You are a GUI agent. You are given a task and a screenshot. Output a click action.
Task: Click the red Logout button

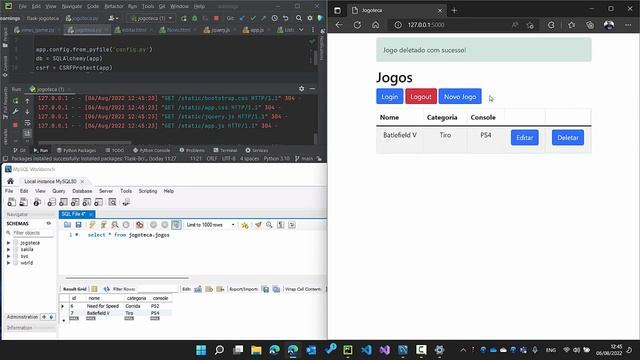(x=421, y=97)
